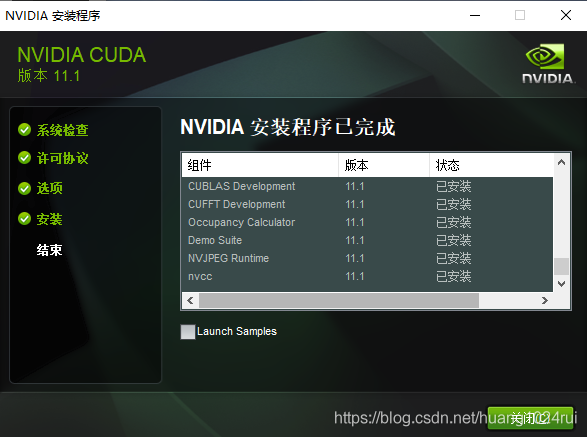
Task: Click the green checkmark beside 系统检查
Action: (x=24, y=130)
